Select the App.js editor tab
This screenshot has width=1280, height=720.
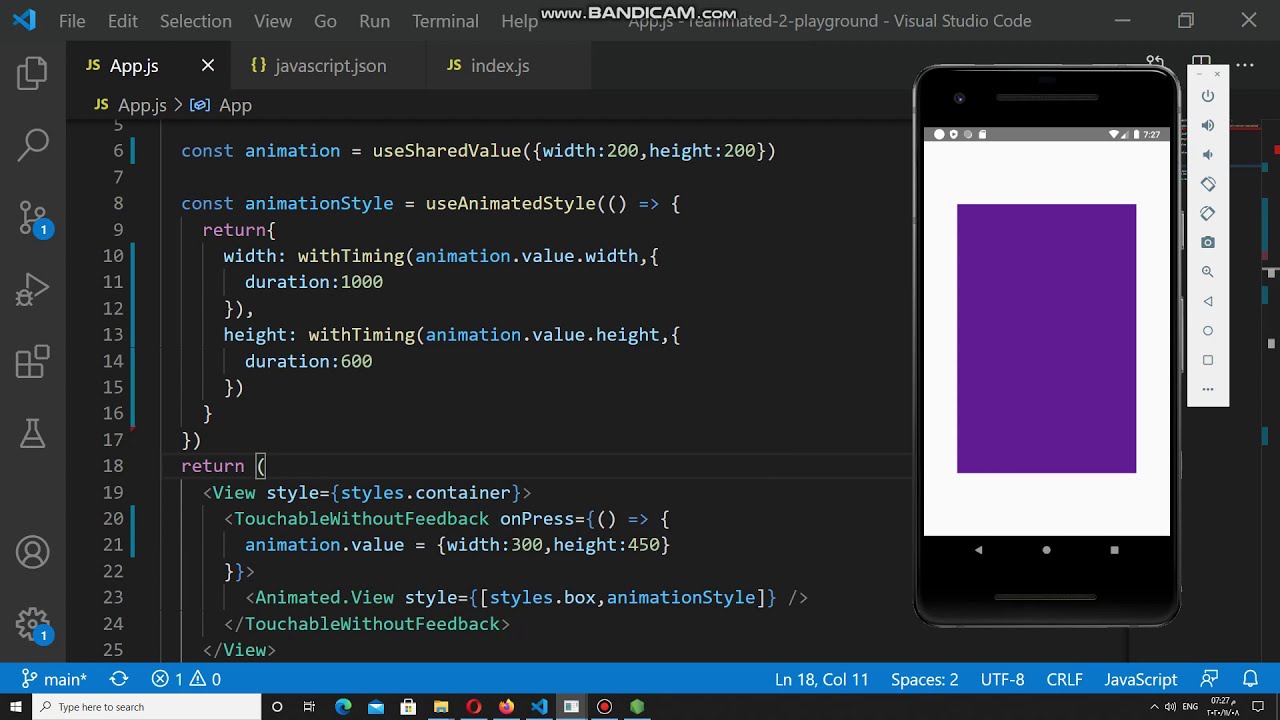[134, 66]
